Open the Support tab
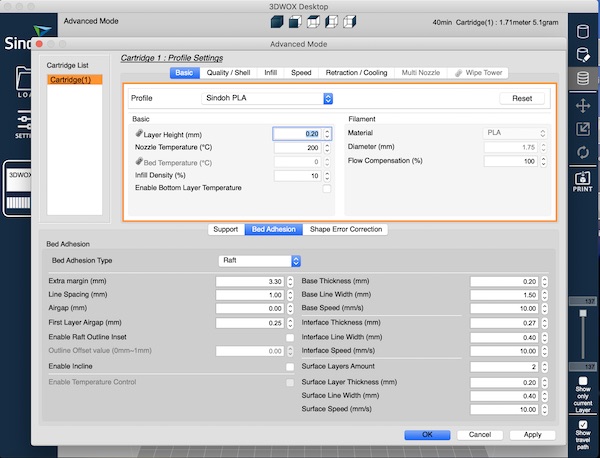This screenshot has height=458, width=600. (225, 229)
